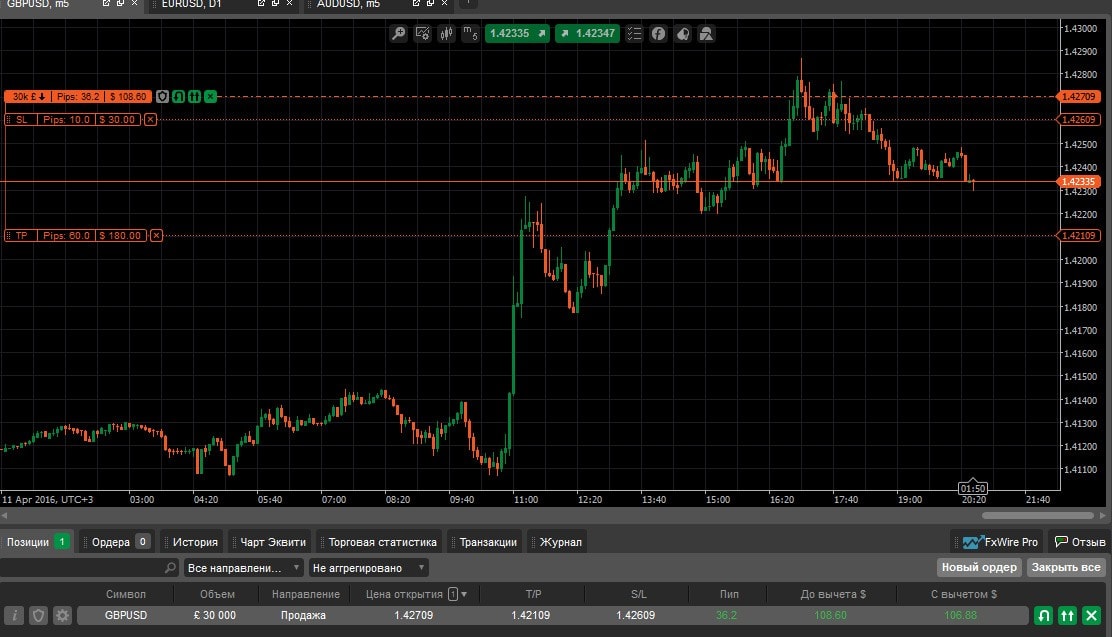The image size is (1112, 637).
Task: Open the checklist icon in chart toolbar
Action: pyautogui.click(x=634, y=34)
